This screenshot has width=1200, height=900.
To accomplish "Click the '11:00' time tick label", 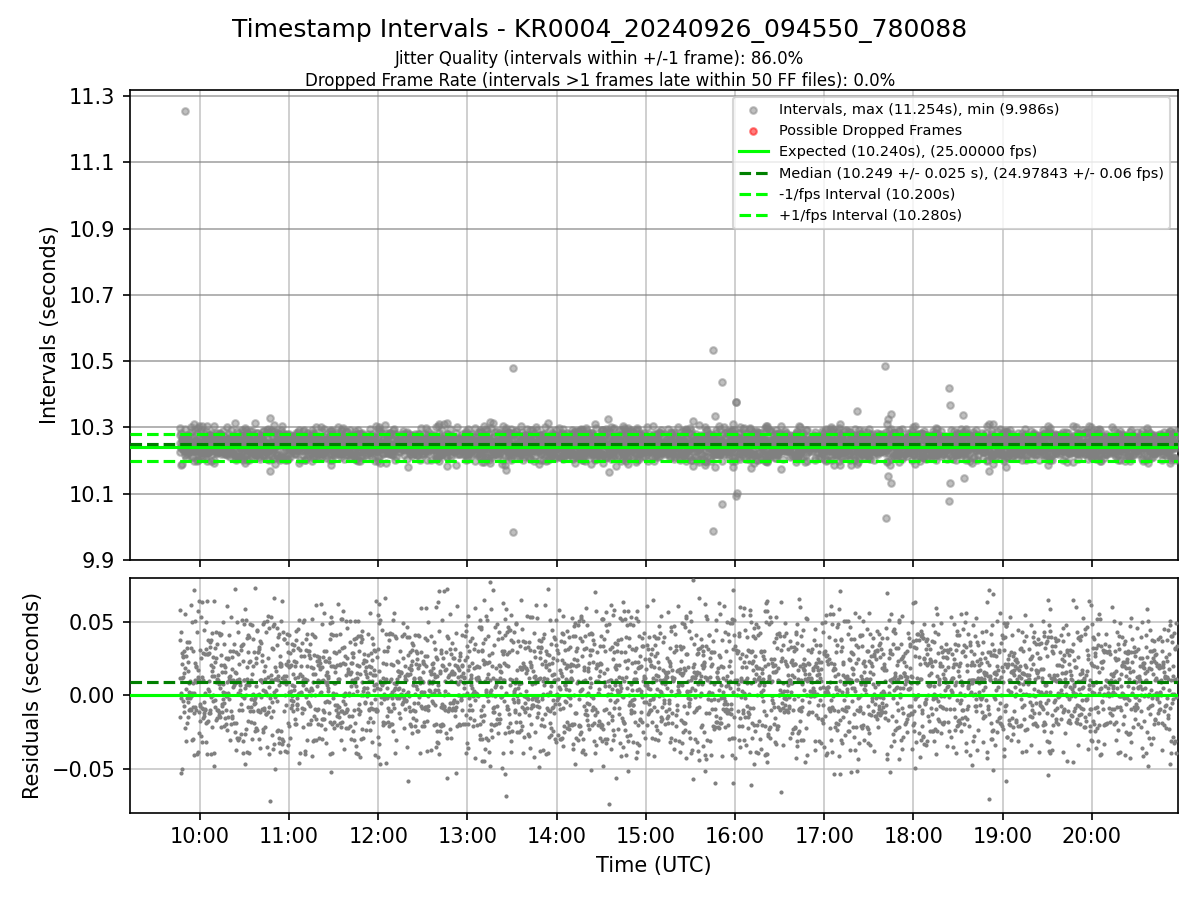I will (289, 836).
